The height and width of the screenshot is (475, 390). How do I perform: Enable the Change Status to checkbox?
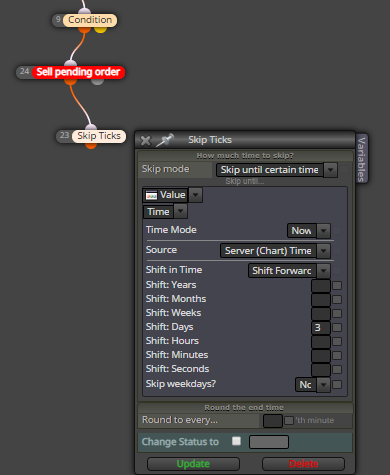pos(236,441)
